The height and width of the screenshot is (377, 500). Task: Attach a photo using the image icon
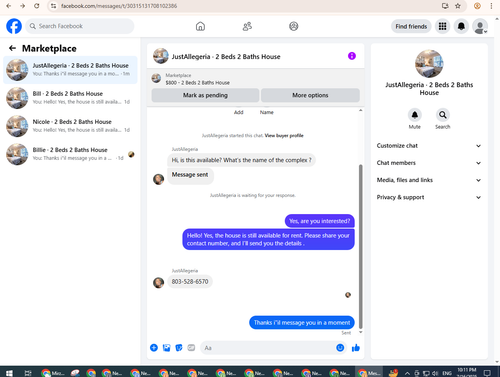(x=166, y=348)
